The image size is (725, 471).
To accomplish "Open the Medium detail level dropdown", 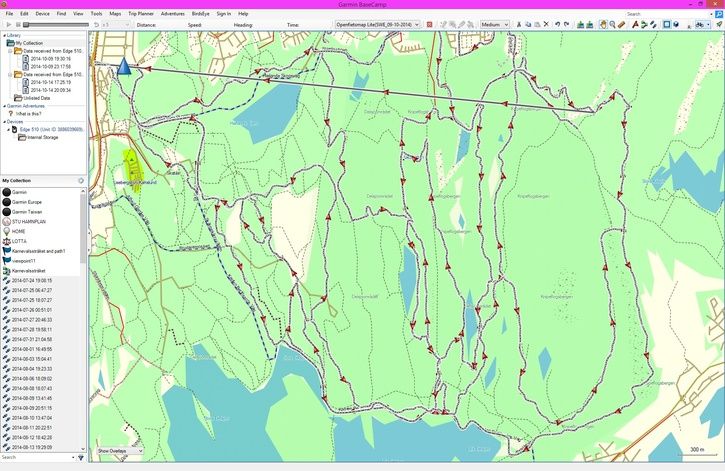I will pos(495,24).
